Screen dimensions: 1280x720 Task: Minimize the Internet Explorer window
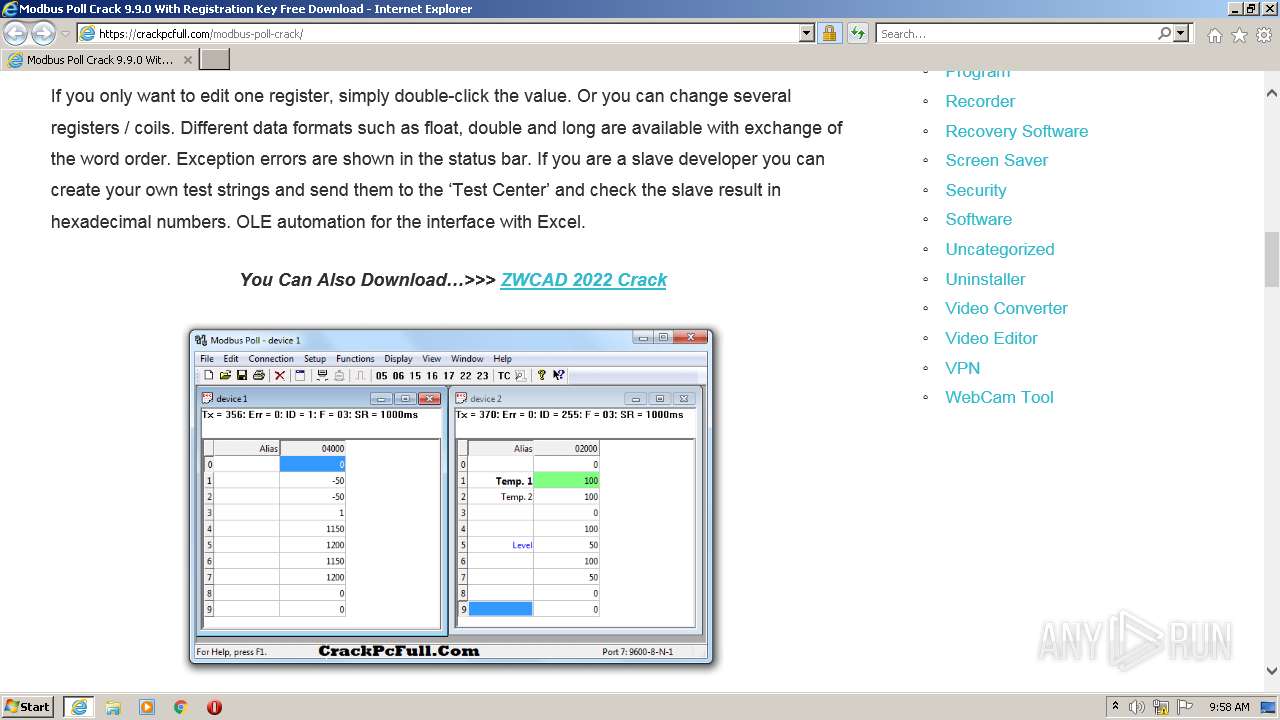(1233, 8)
